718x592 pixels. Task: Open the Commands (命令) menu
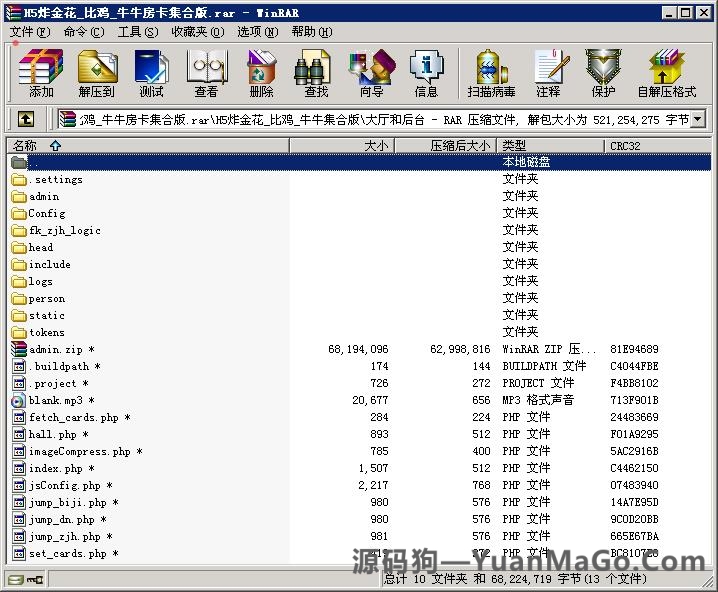coord(84,32)
